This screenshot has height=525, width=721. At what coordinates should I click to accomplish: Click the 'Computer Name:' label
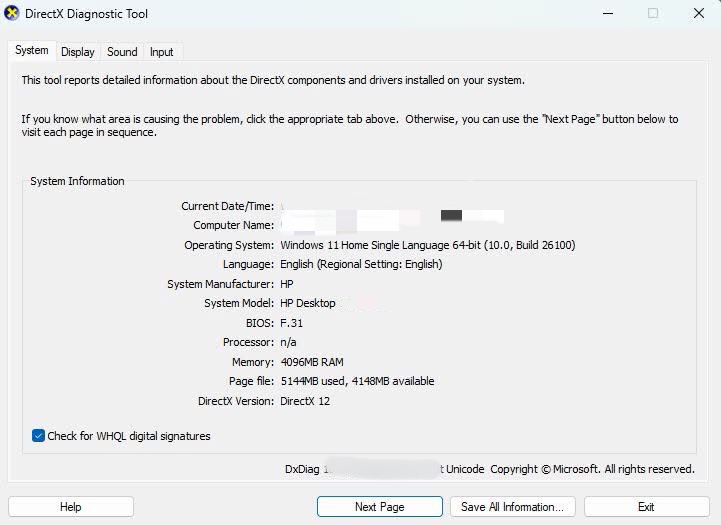tap(234, 225)
